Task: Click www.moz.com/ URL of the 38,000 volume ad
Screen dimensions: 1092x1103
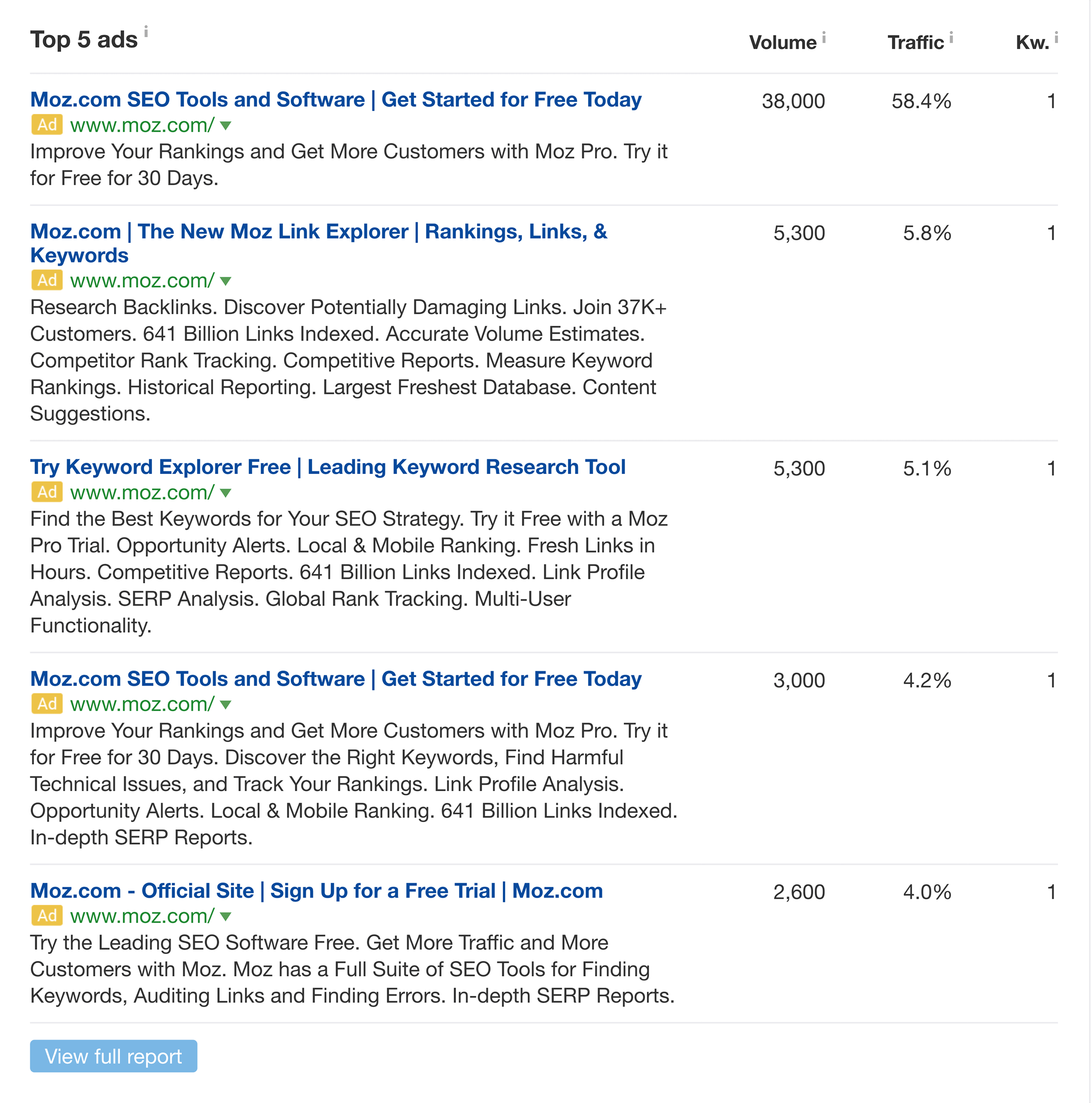Action: [142, 125]
